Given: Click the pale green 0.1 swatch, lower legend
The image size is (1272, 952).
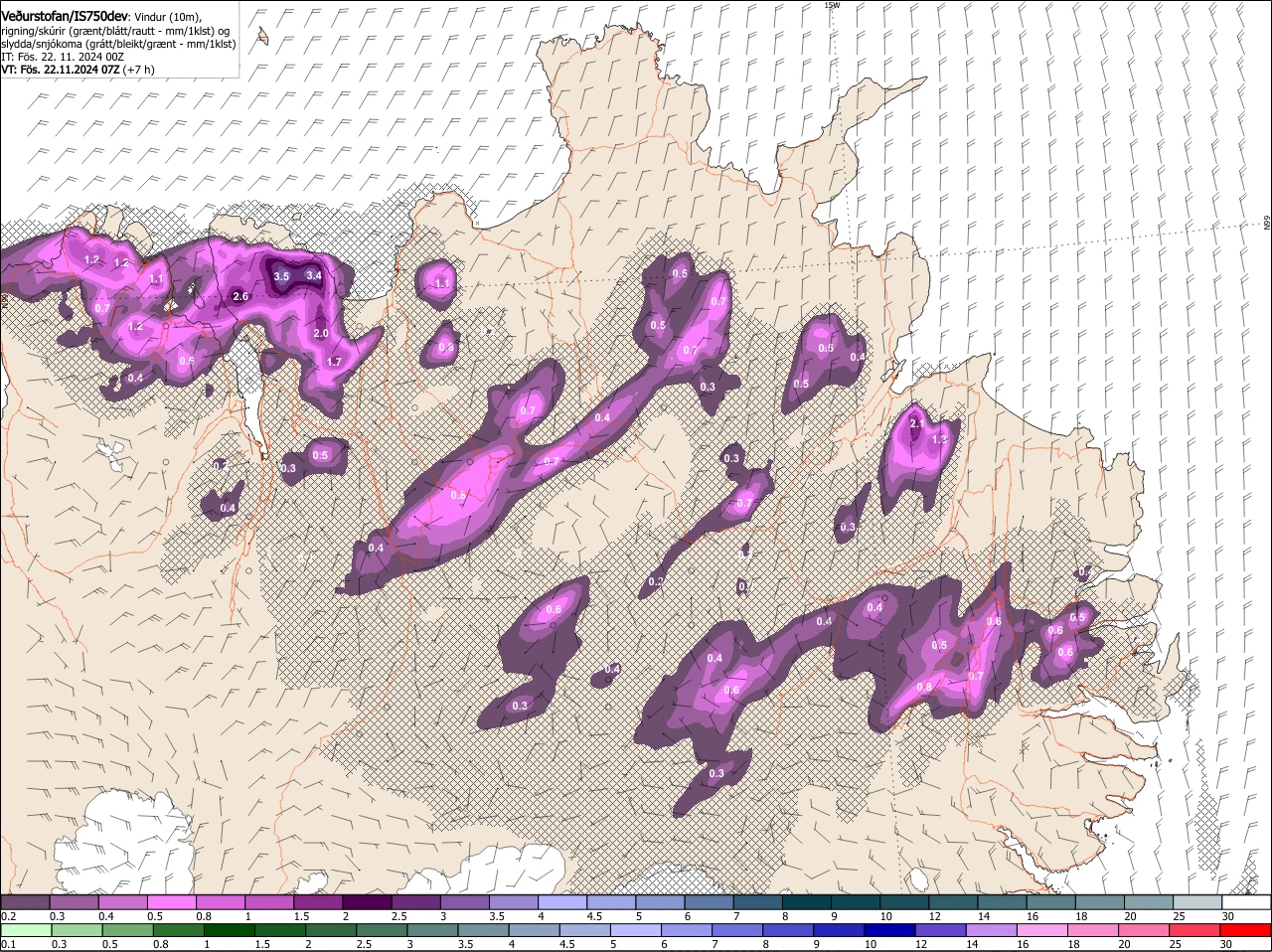Looking at the screenshot, I should tap(26, 930).
